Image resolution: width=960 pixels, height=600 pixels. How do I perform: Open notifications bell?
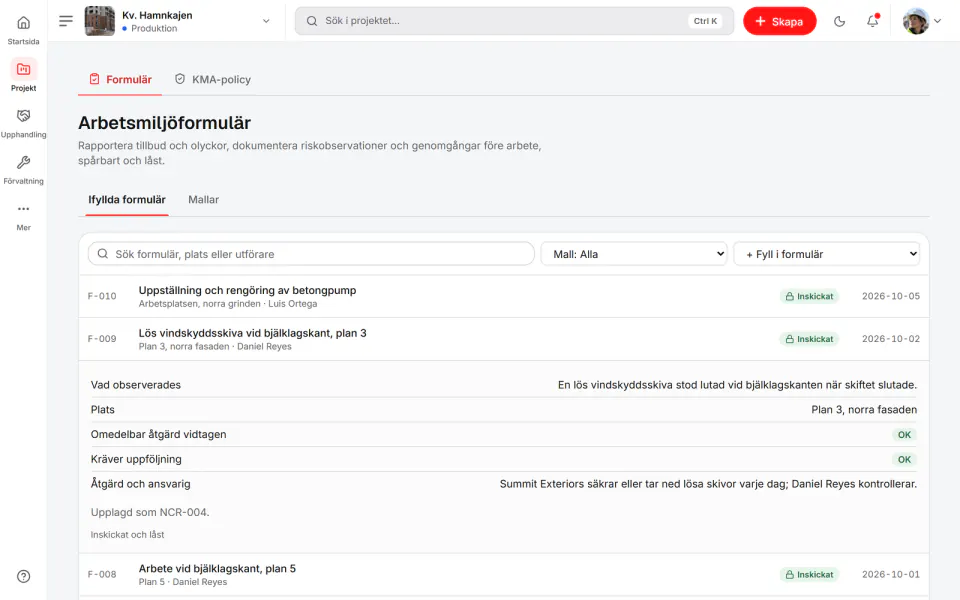click(872, 21)
